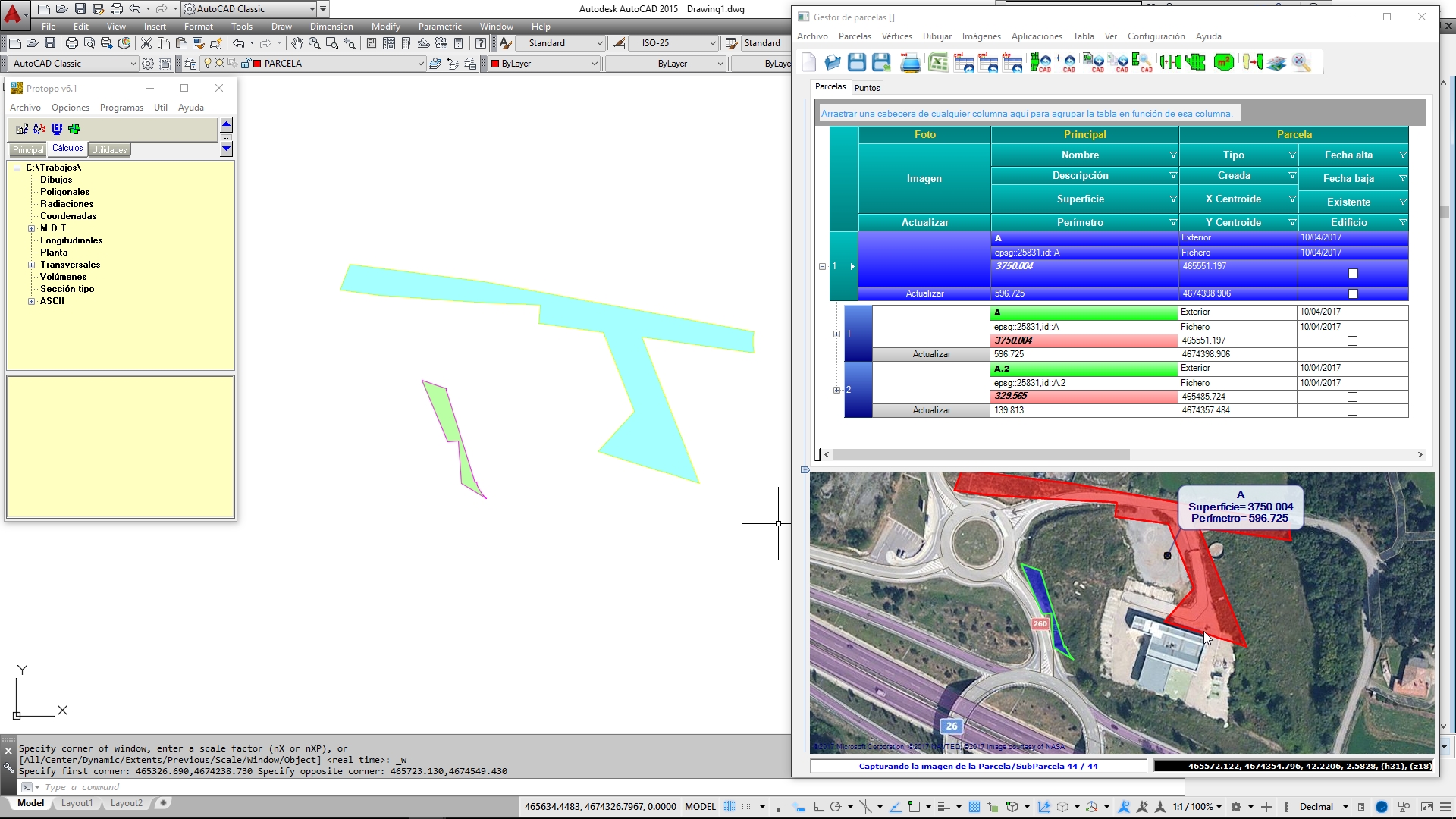The height and width of the screenshot is (819, 1456).
Task: Click red PARCELA layer color swatch
Action: pyautogui.click(x=258, y=64)
